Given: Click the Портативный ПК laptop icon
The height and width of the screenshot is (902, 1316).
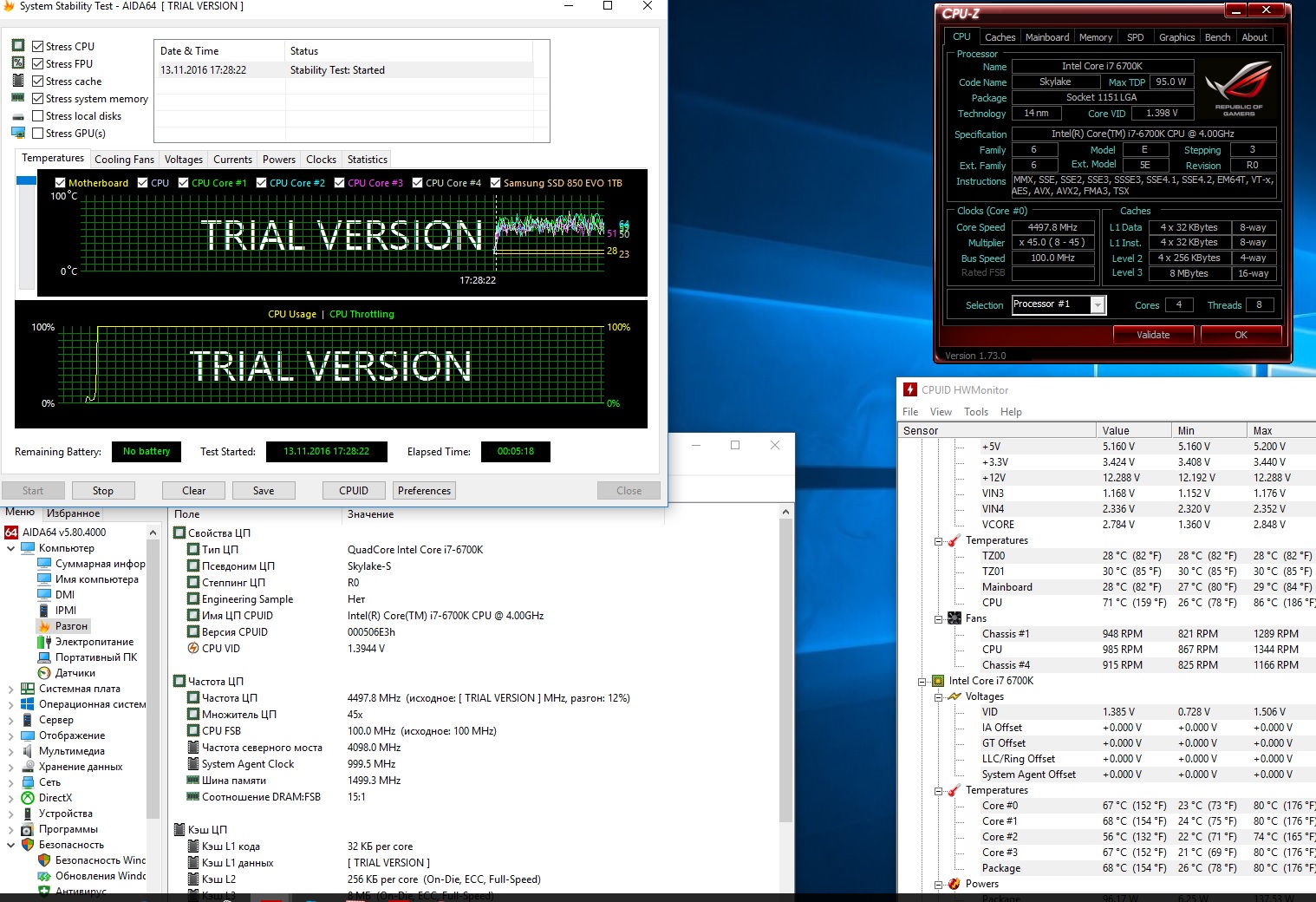Looking at the screenshot, I should point(44,657).
